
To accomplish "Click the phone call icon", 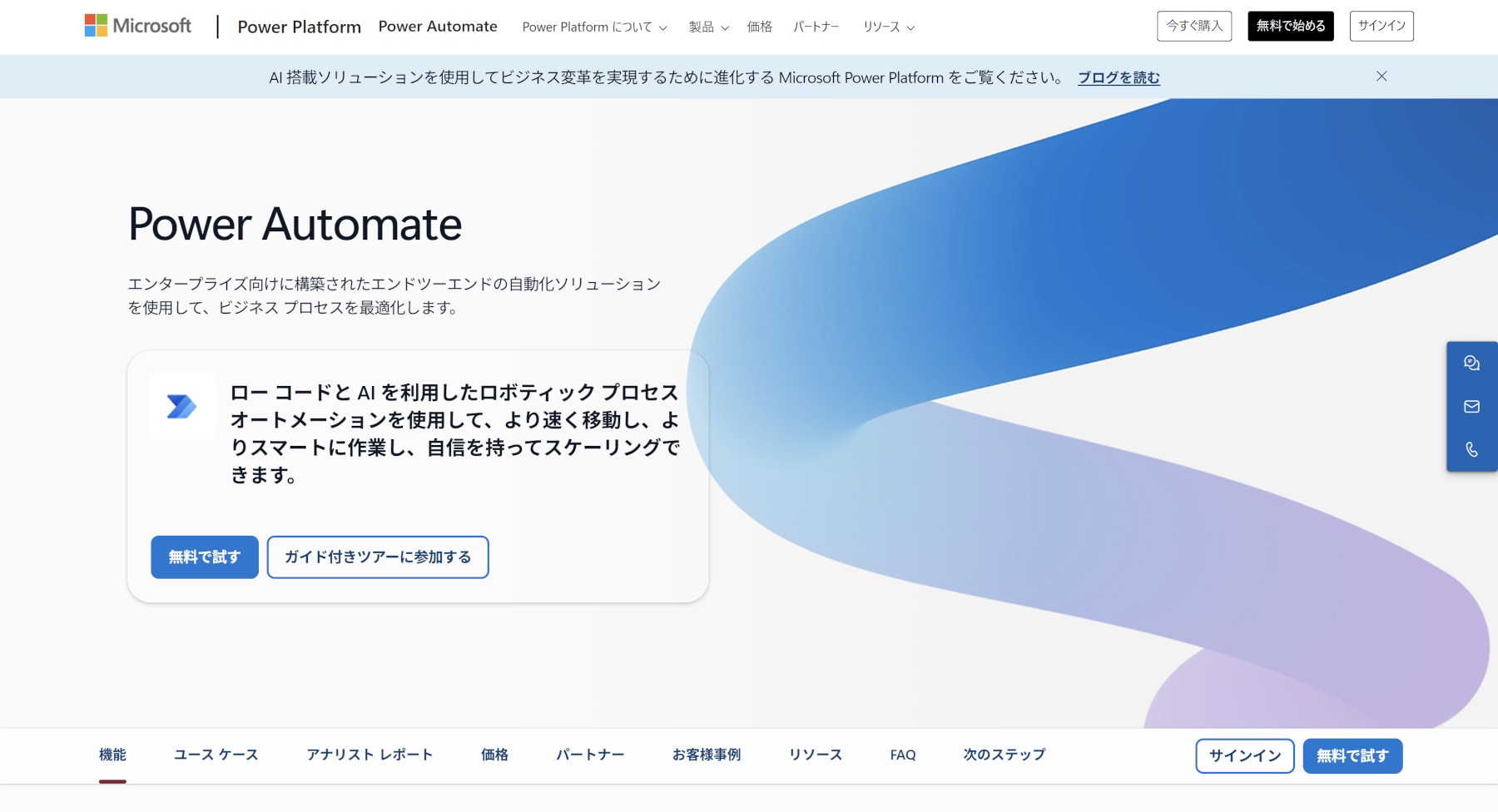I will [x=1471, y=450].
